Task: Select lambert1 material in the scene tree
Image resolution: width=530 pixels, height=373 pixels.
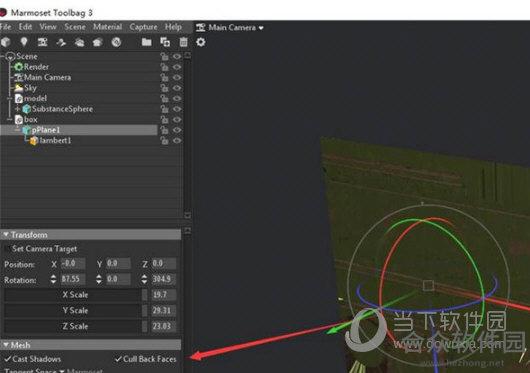Action: [x=55, y=141]
